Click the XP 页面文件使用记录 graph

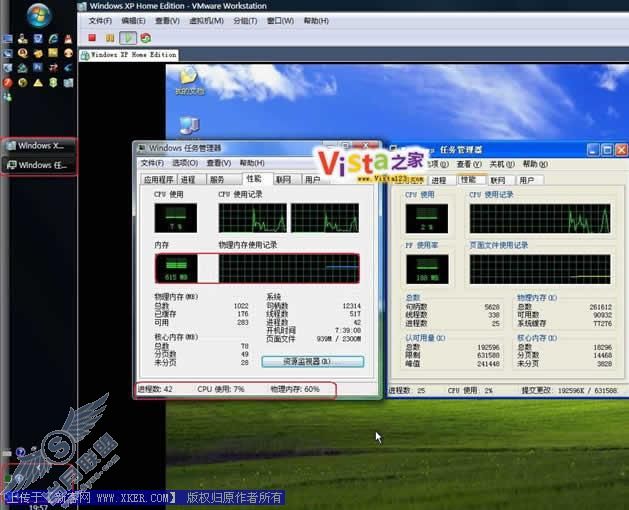click(x=540, y=269)
